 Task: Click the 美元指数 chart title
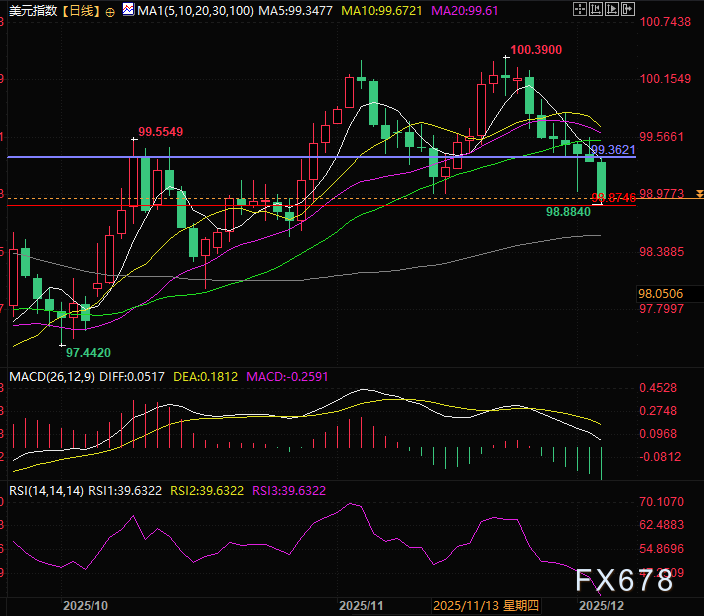click(33, 12)
